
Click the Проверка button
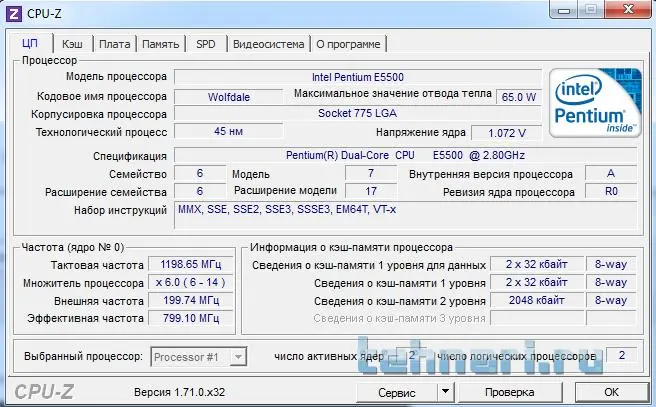[x=510, y=392]
